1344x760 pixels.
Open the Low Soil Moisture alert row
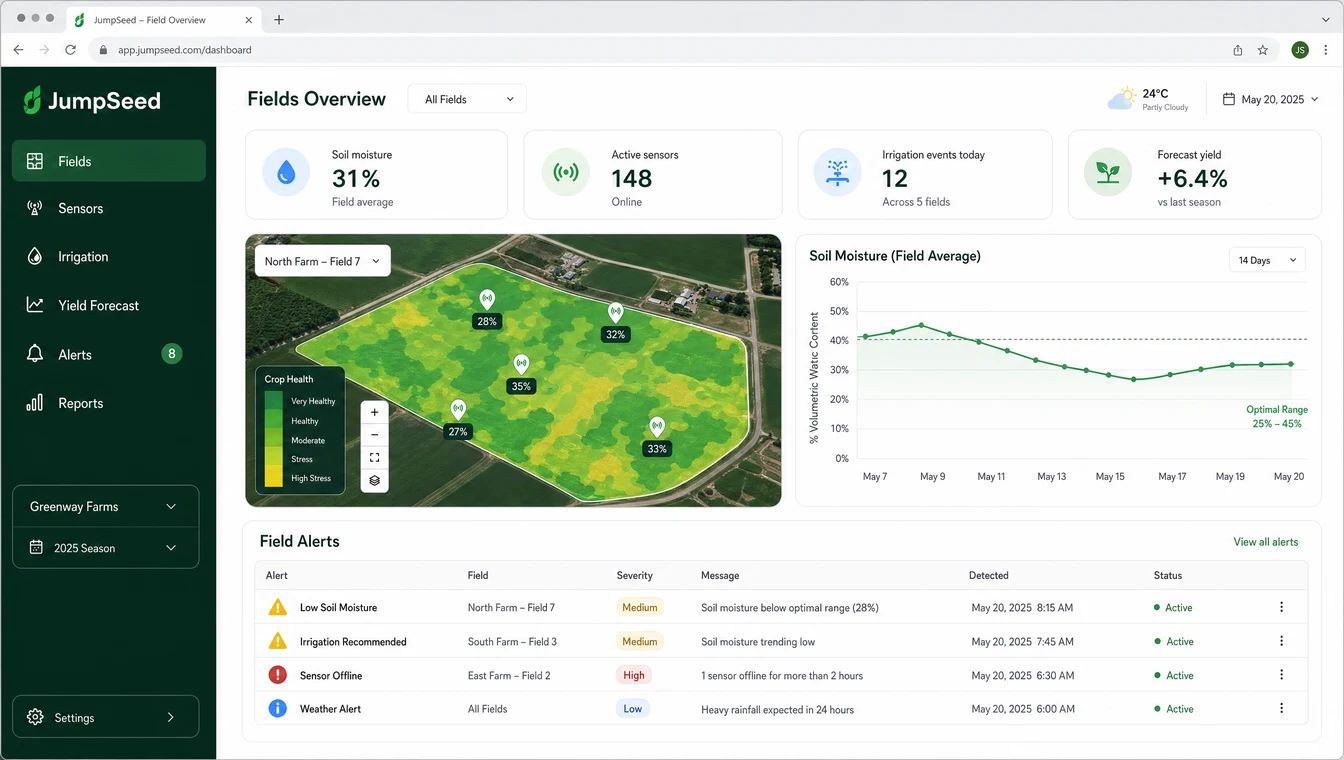781,607
